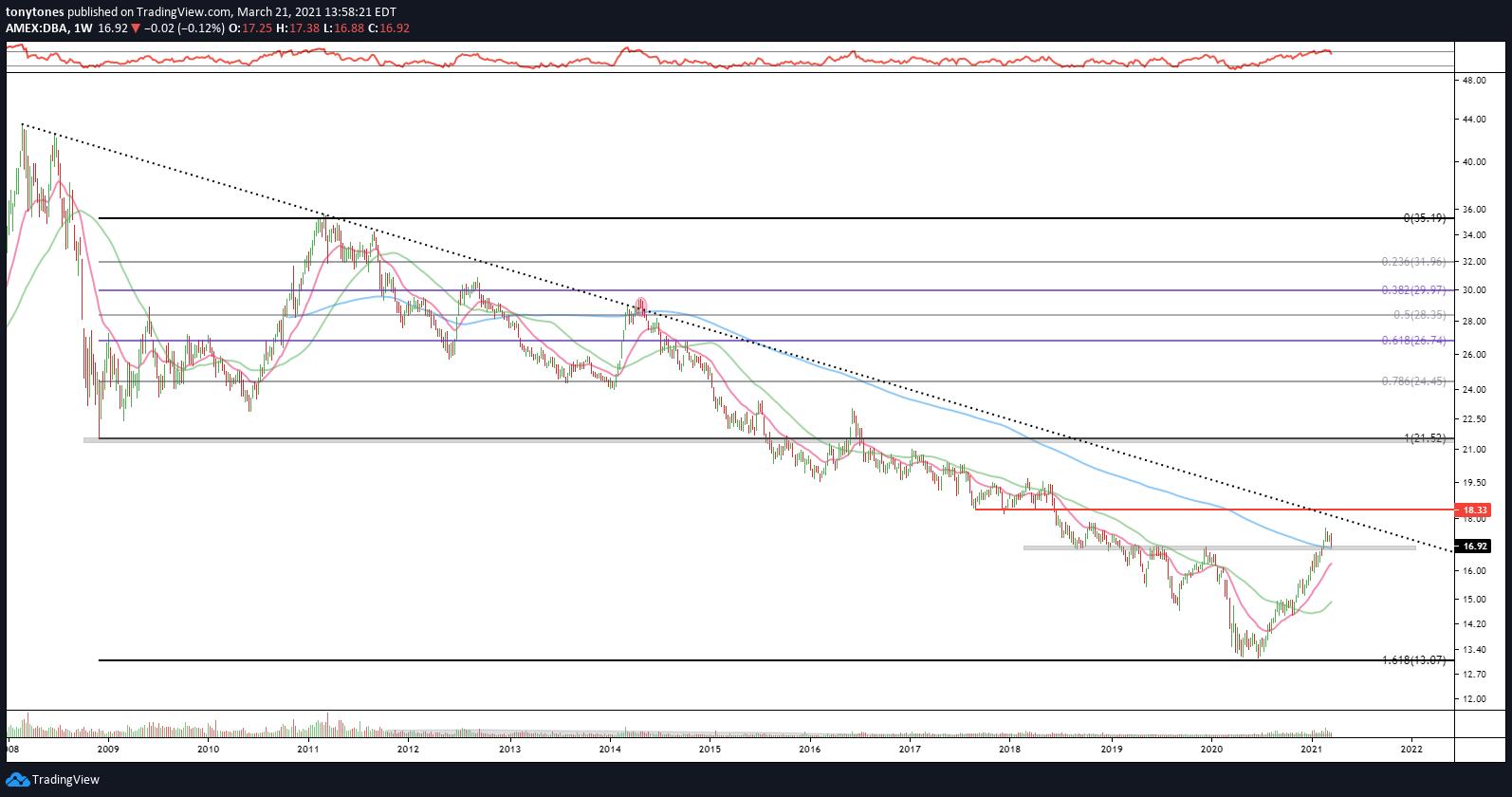1512x797 pixels.
Task: Click the 2015 year label on time axis
Action: point(710,750)
